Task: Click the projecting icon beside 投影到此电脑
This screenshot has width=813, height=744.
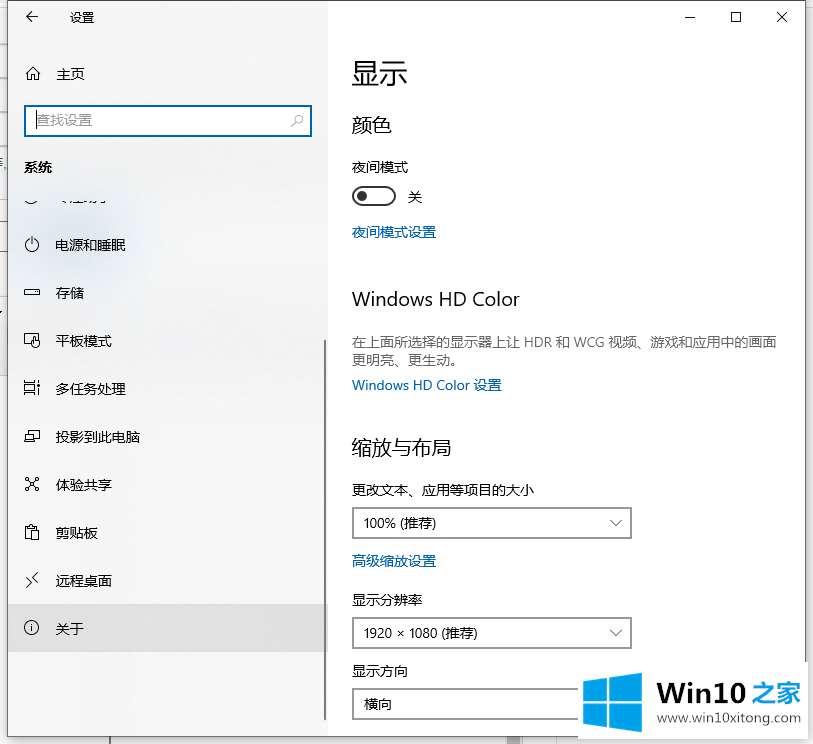Action: click(x=32, y=436)
